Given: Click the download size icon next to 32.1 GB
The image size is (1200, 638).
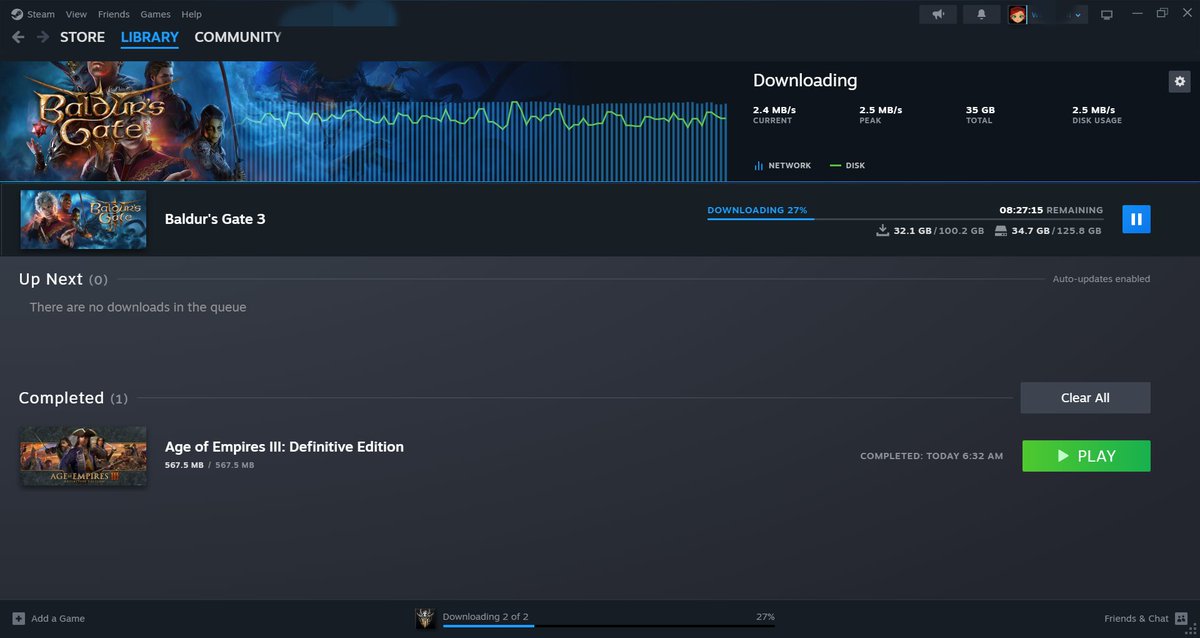Looking at the screenshot, I should pos(883,231).
